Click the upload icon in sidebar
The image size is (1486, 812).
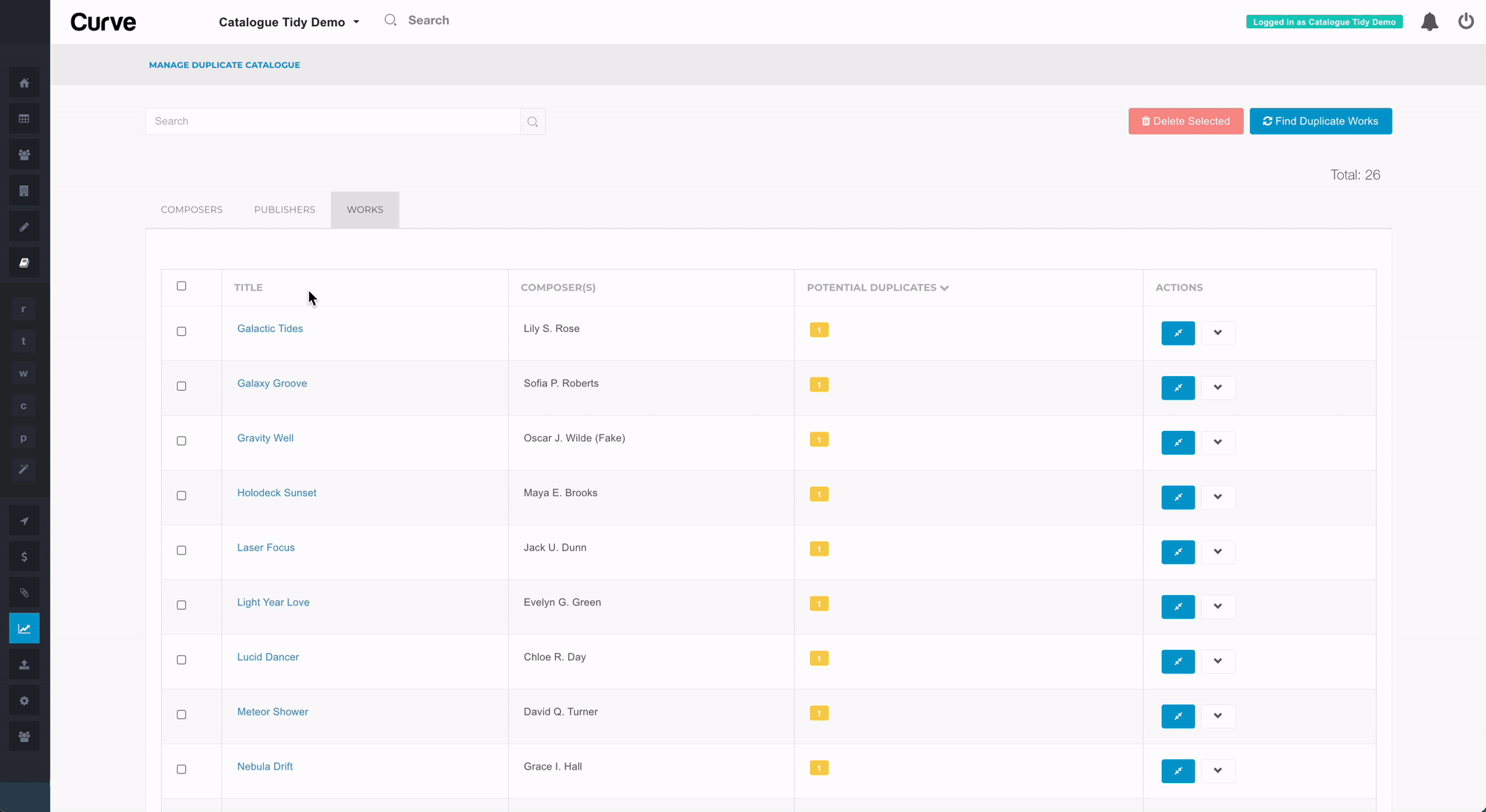(24, 664)
